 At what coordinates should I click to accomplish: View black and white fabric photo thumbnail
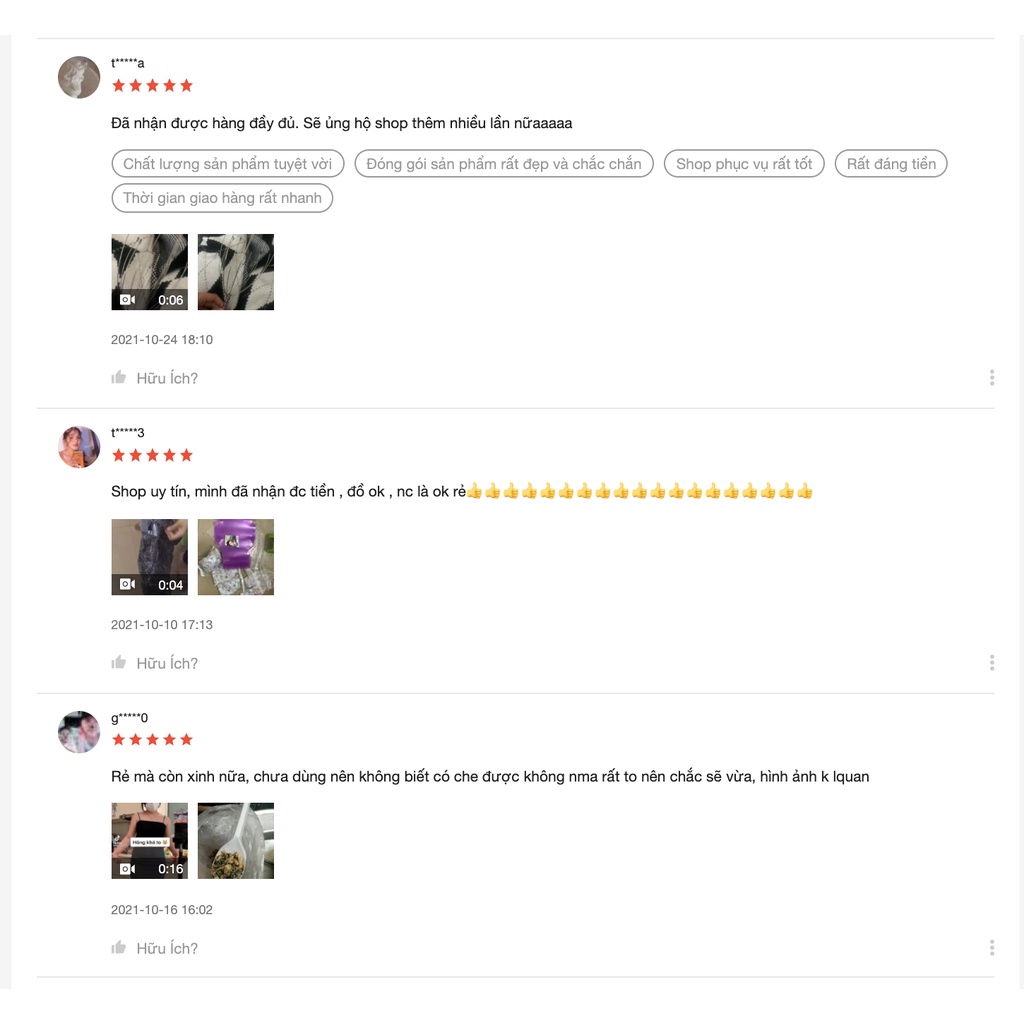point(236,272)
